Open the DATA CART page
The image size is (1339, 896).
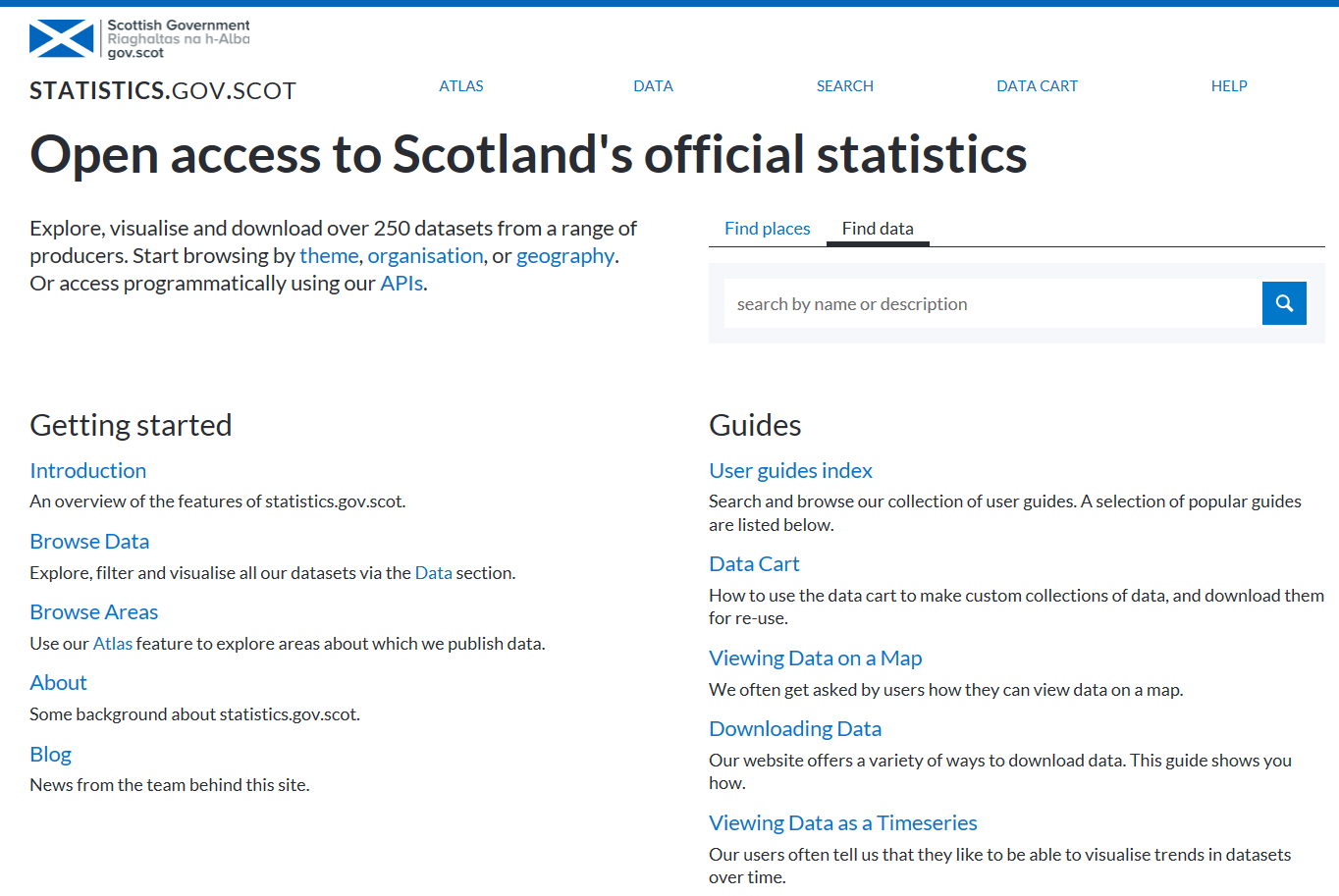1037,86
